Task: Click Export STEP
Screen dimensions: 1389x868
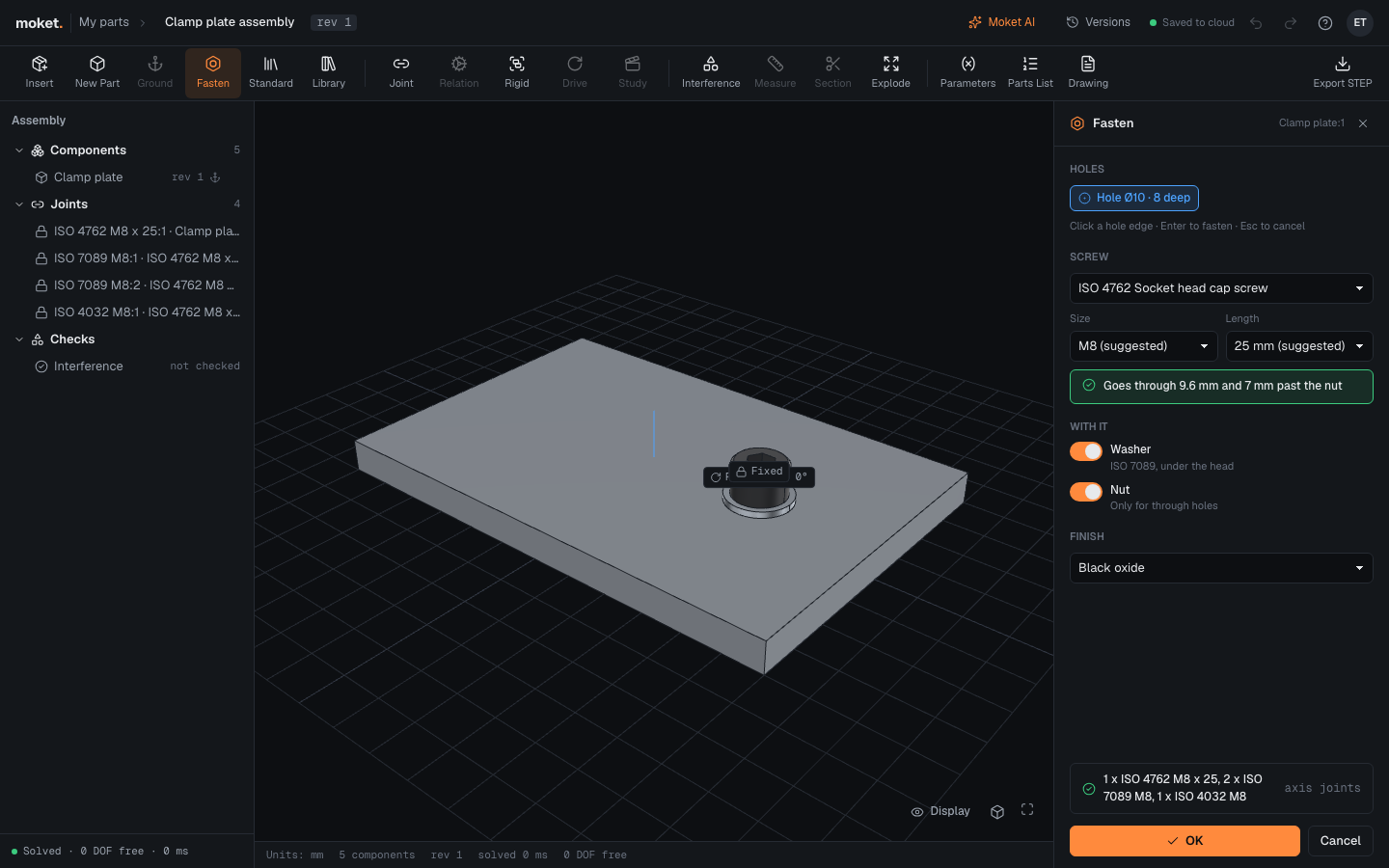Action: (x=1343, y=72)
